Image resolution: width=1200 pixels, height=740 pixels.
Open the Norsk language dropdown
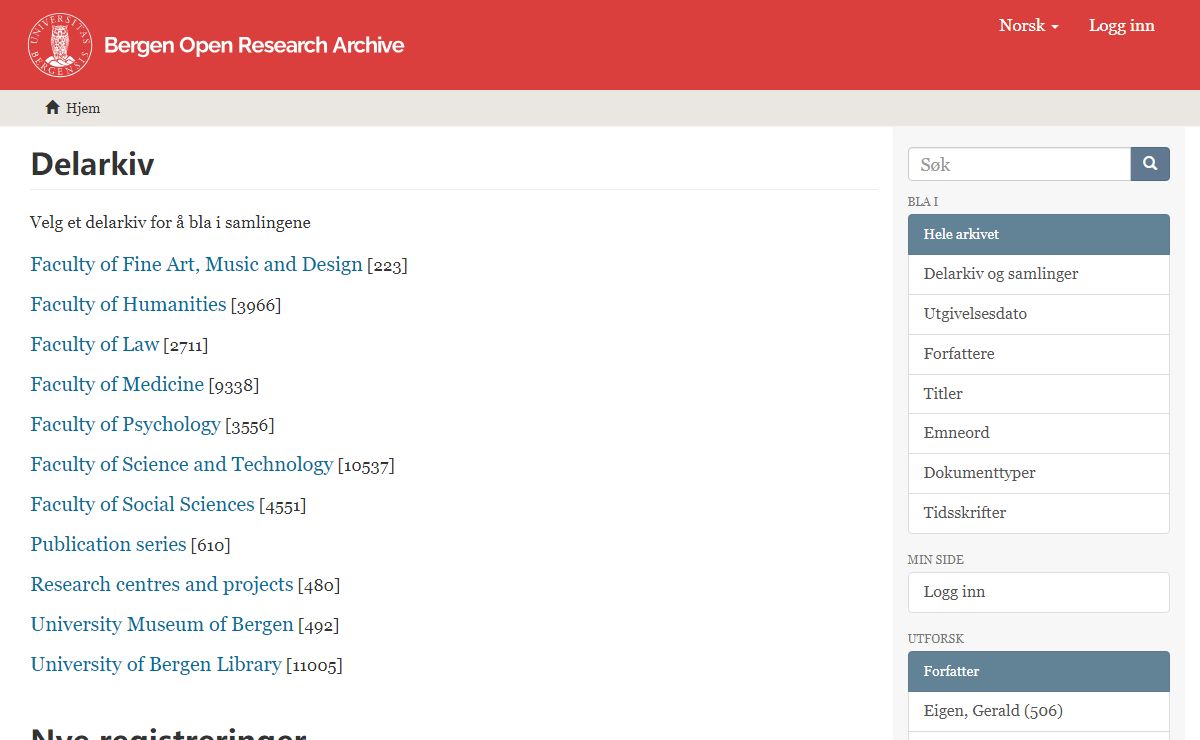click(1028, 26)
